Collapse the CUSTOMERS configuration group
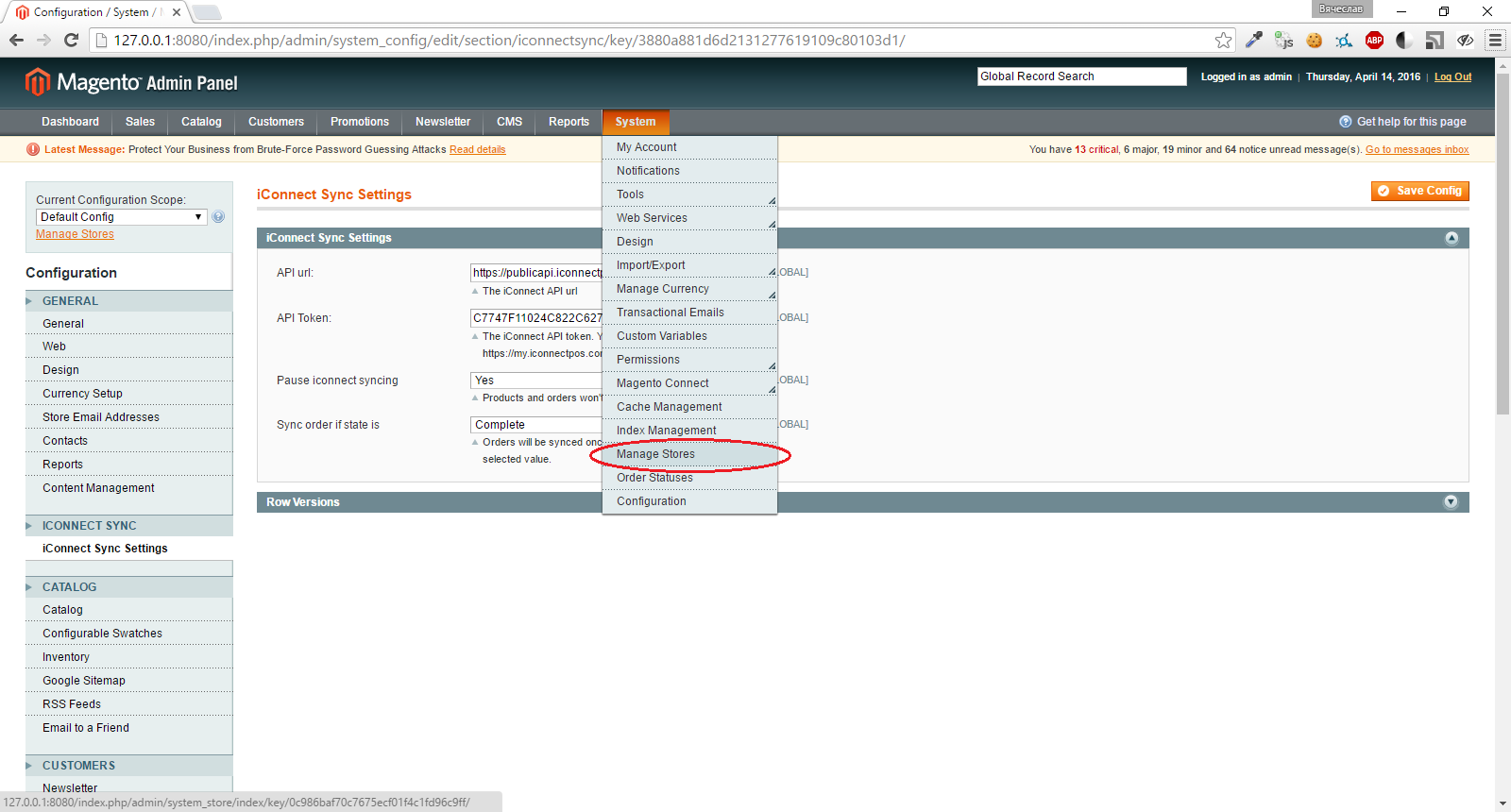Viewport: 1511px width, 812px height. click(128, 766)
